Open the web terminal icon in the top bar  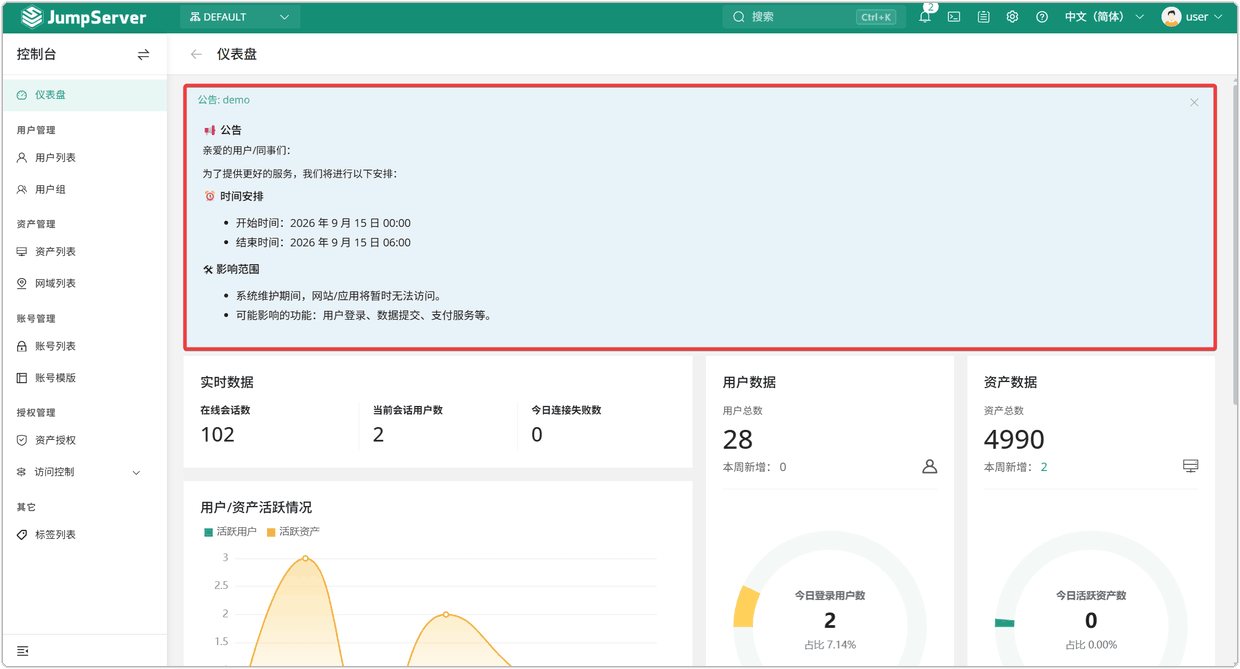(x=954, y=17)
